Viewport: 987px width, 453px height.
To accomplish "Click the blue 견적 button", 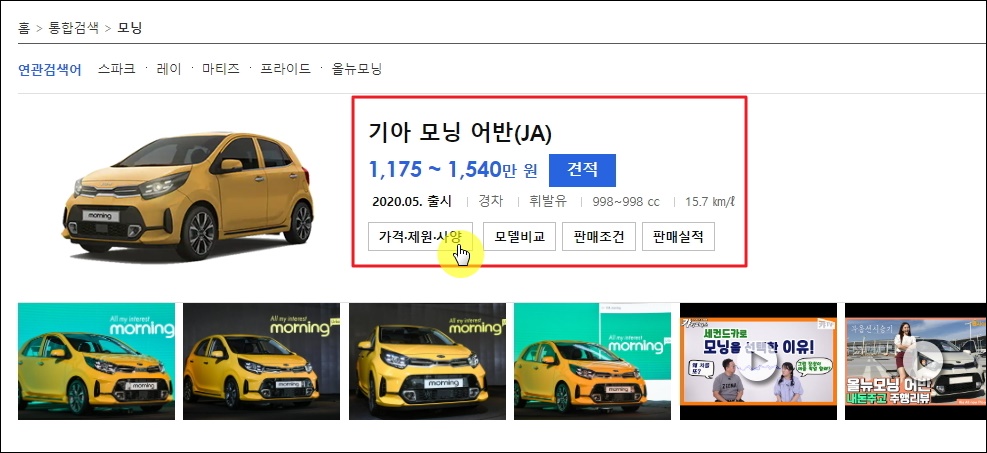I will coord(582,170).
